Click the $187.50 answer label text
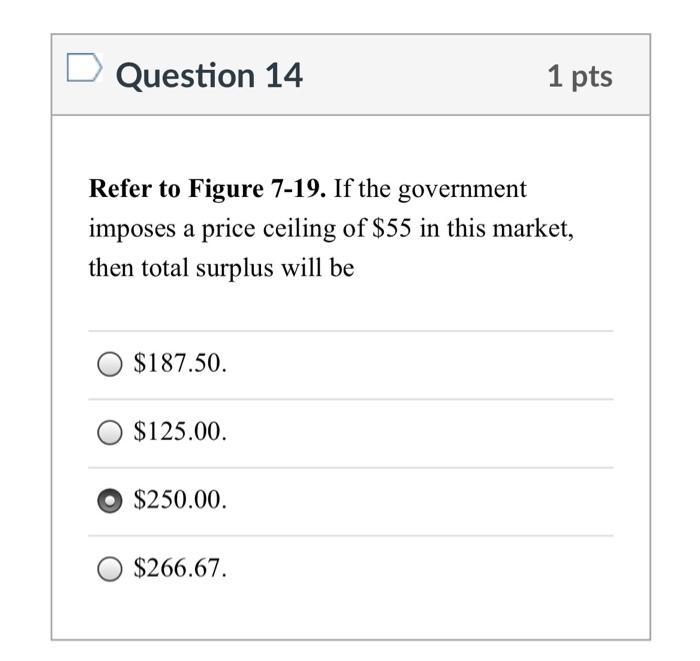700x661 pixels. pos(180,363)
